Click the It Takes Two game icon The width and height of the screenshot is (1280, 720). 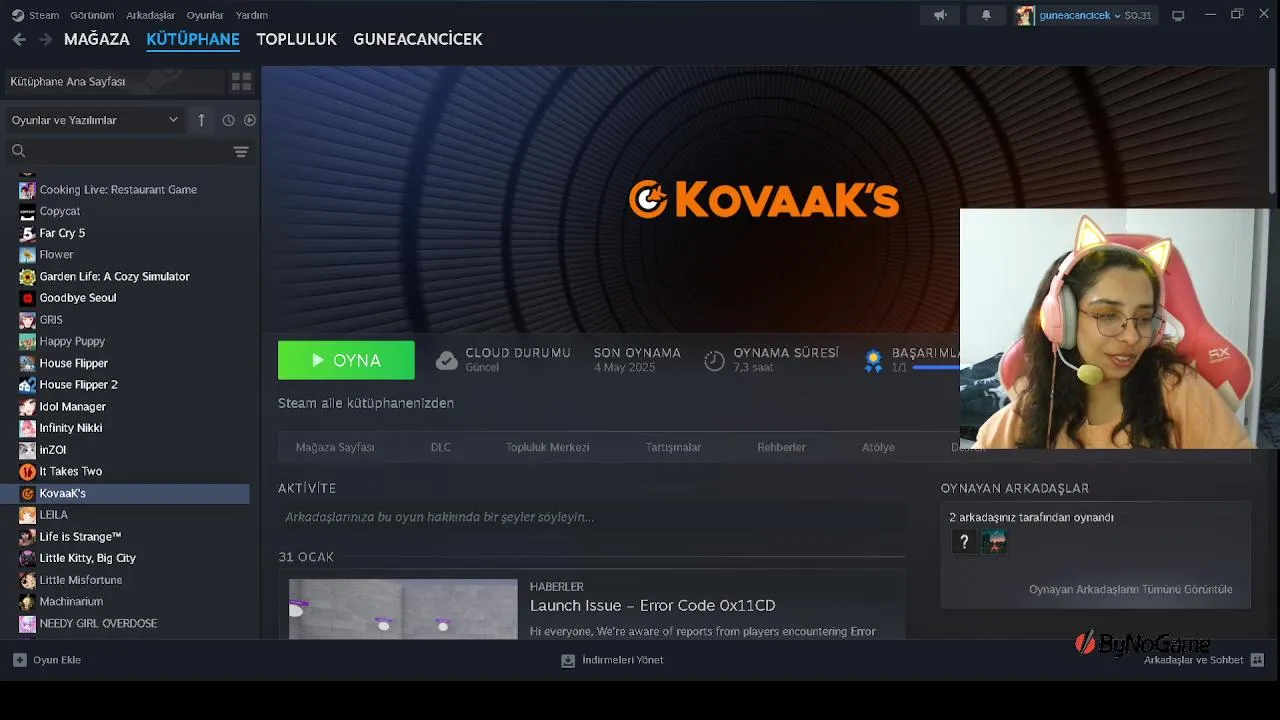[x=27, y=471]
